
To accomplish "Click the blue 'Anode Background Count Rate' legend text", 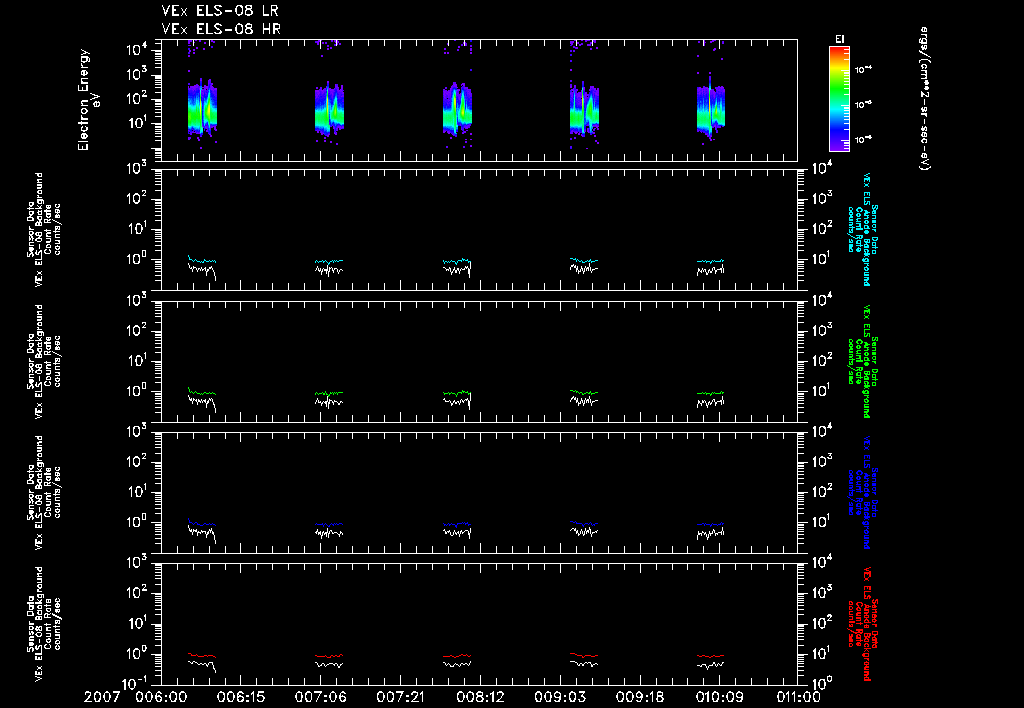I will coord(863,492).
